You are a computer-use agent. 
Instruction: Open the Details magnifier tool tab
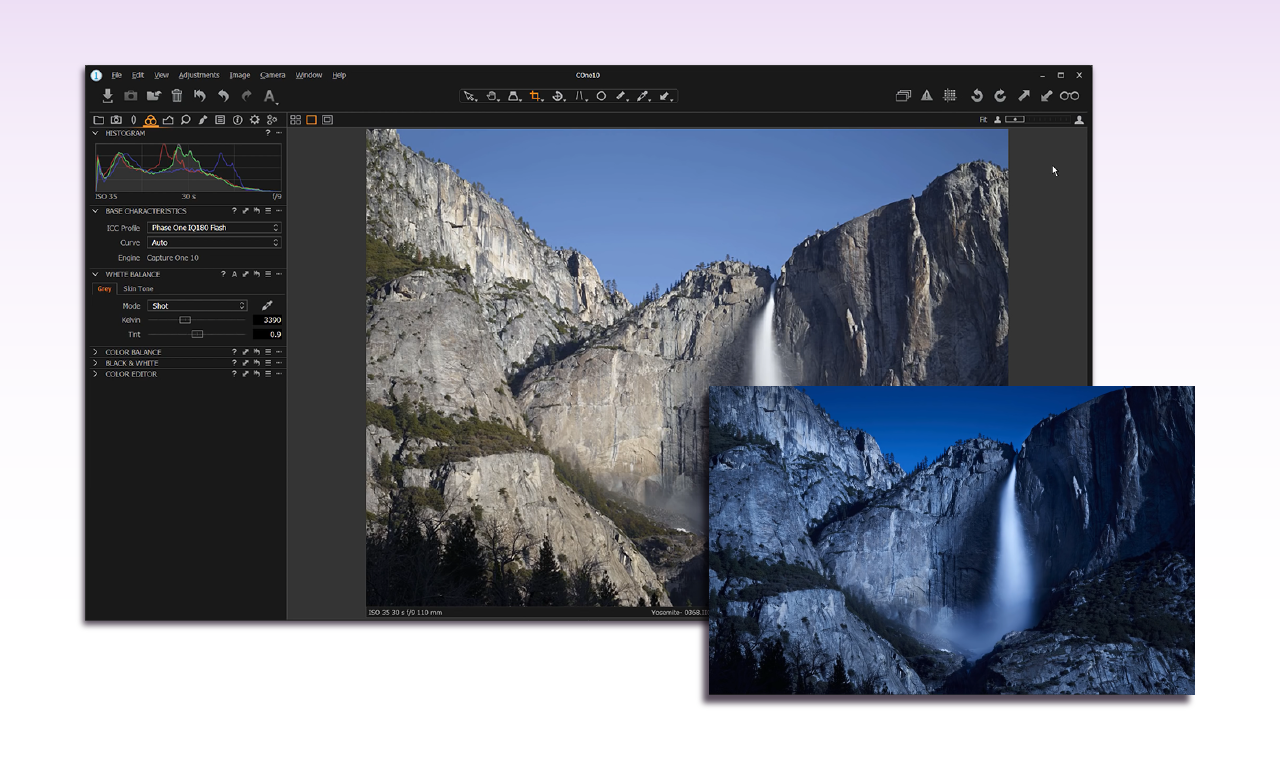pyautogui.click(x=185, y=120)
